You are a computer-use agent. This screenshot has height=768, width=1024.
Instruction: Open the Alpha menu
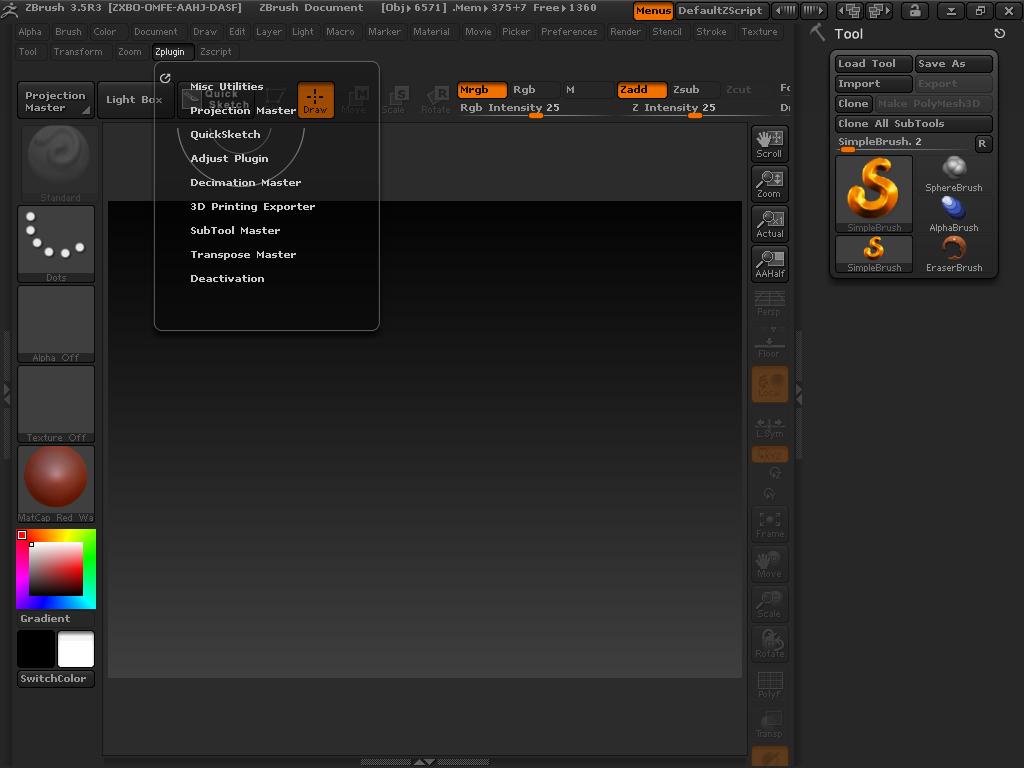coord(30,31)
